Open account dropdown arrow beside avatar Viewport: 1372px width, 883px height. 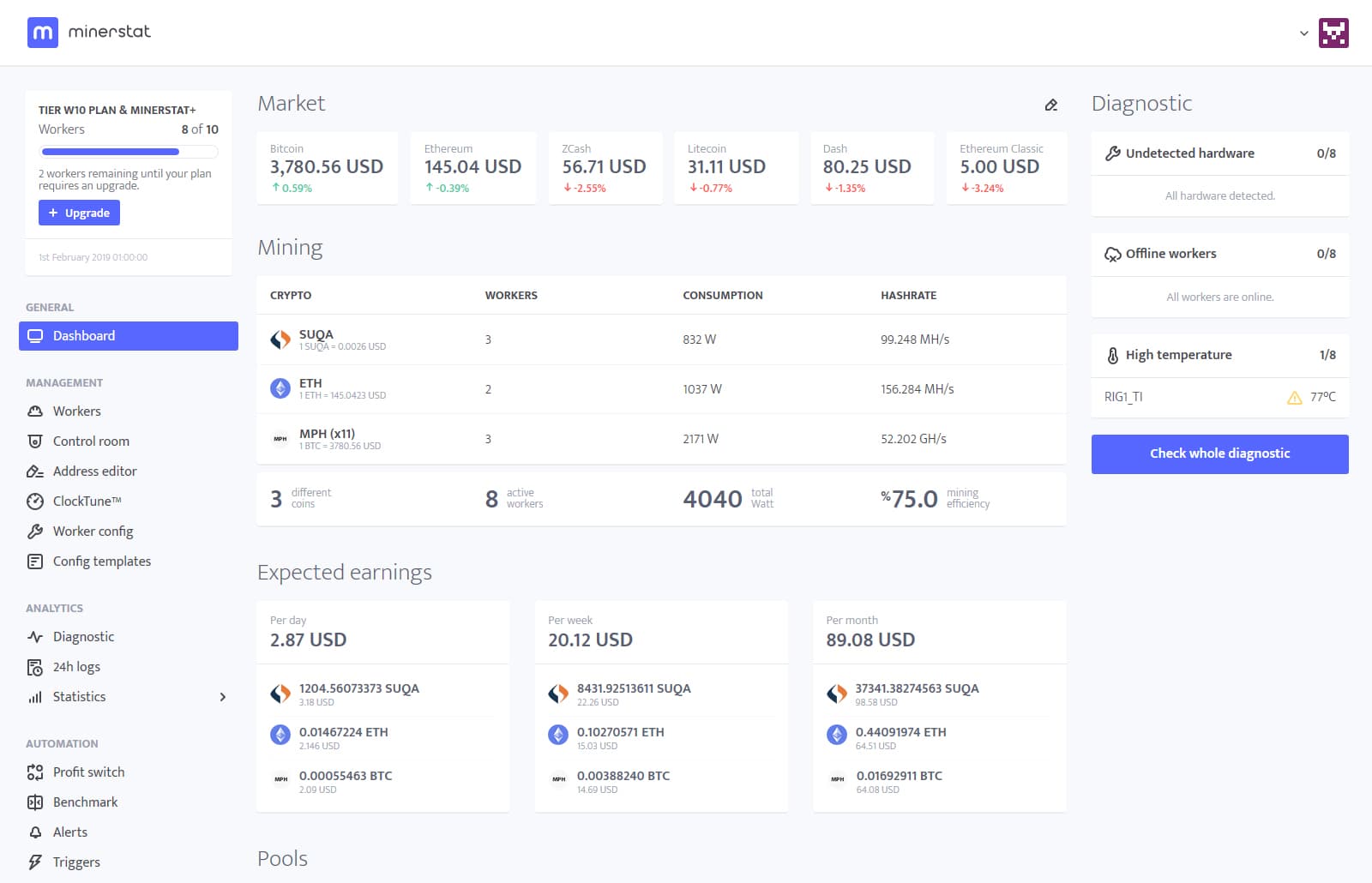[x=1303, y=33]
